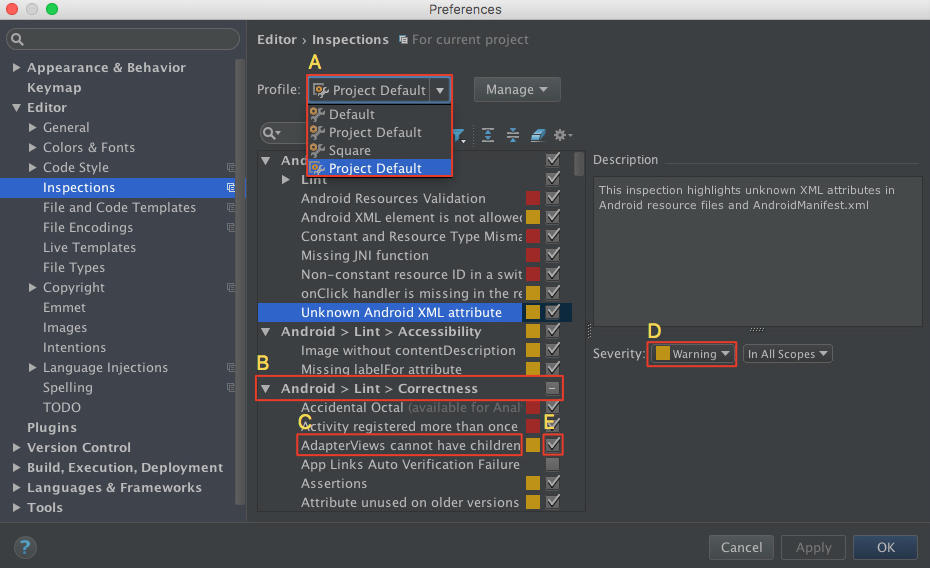Click the project-scope icon beside Inspections

[x=231, y=188]
